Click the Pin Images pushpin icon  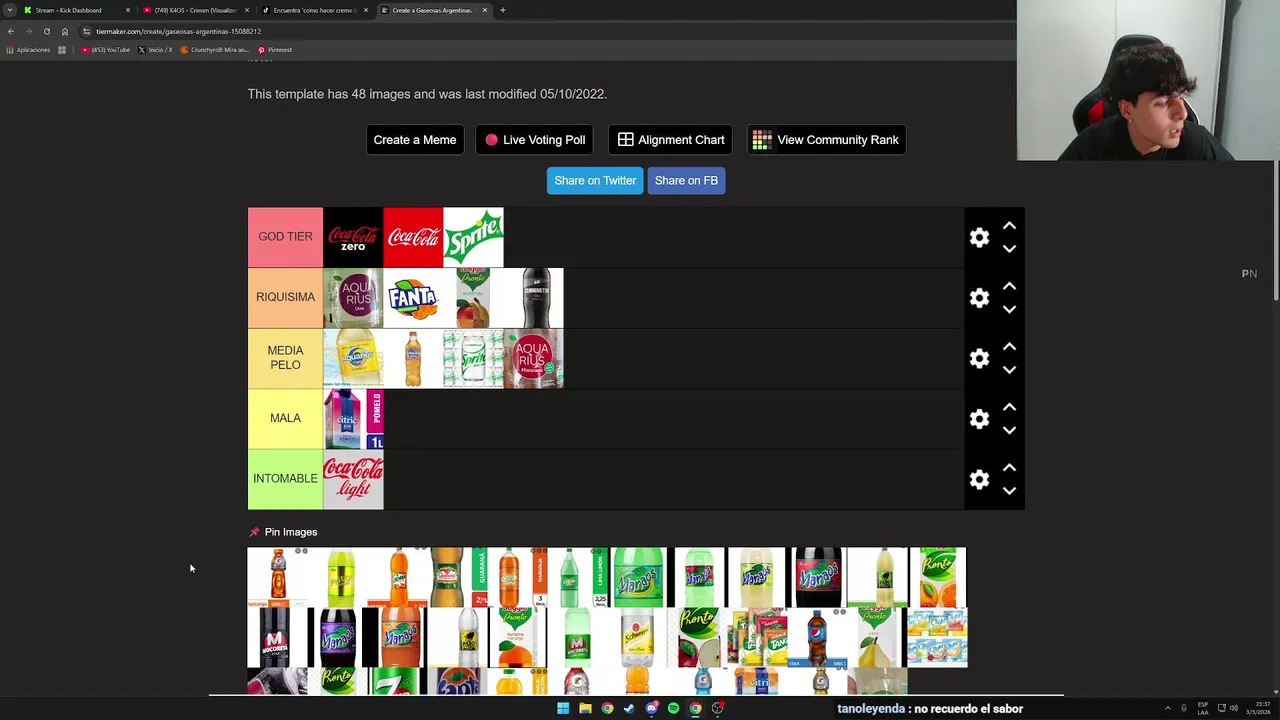coord(254,532)
